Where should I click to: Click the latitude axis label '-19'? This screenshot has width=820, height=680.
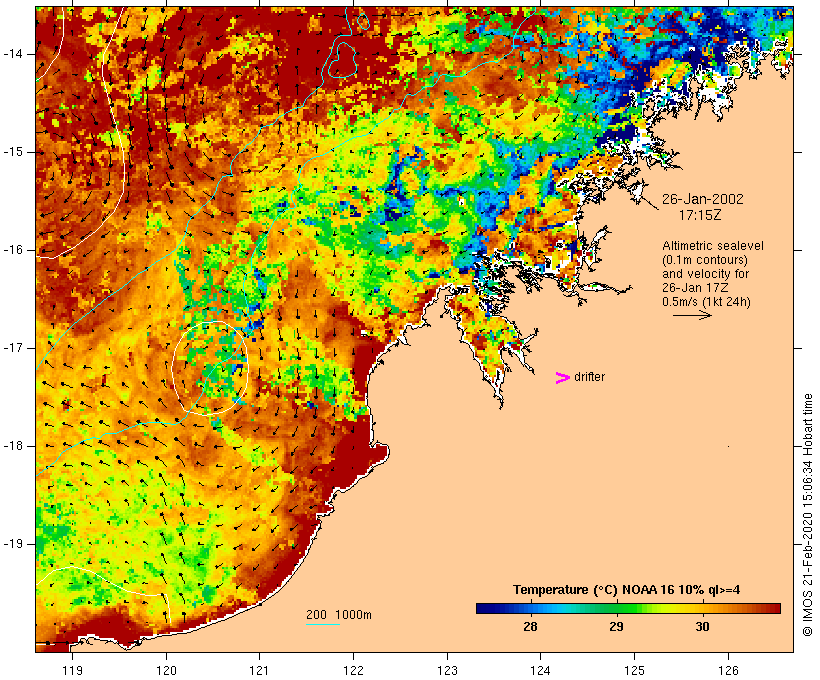pyautogui.click(x=12, y=544)
